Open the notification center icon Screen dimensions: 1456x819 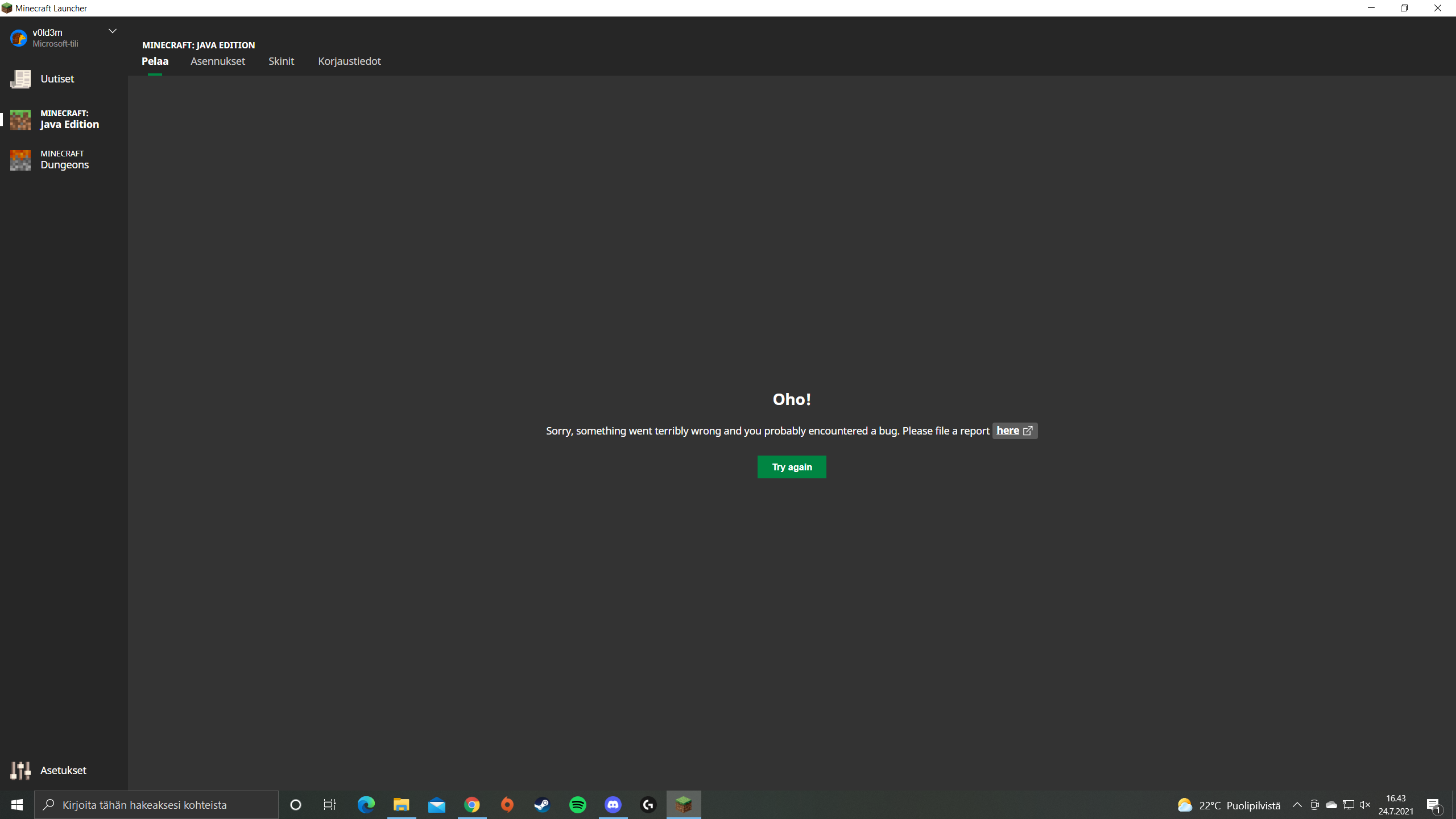click(x=1433, y=805)
